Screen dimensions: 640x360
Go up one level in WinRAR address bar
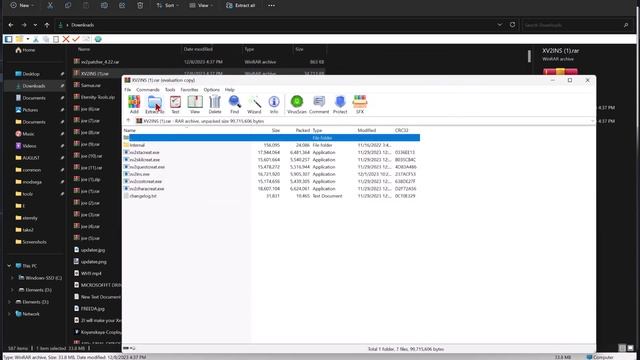pyautogui.click(x=128, y=121)
